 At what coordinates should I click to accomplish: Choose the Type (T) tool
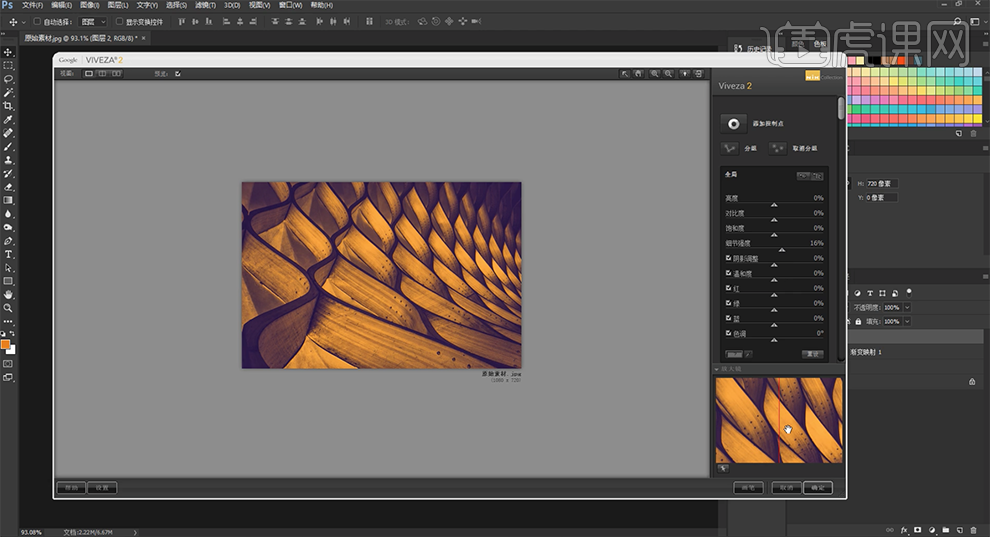pyautogui.click(x=8, y=254)
